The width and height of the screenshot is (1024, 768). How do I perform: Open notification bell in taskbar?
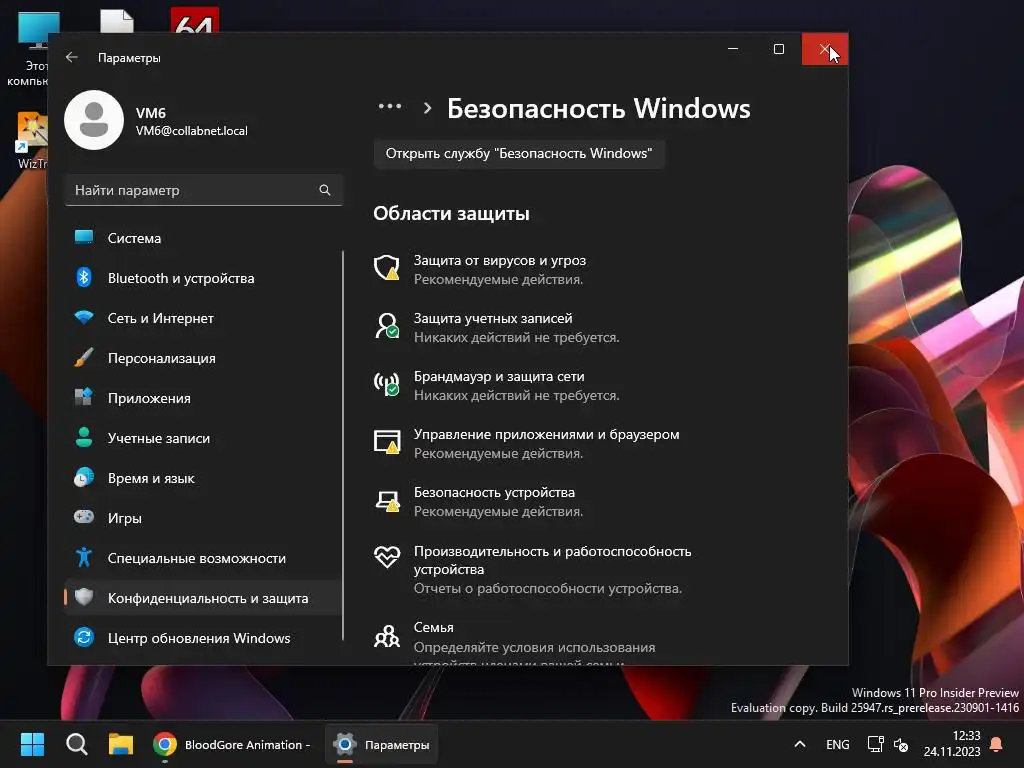(997, 744)
